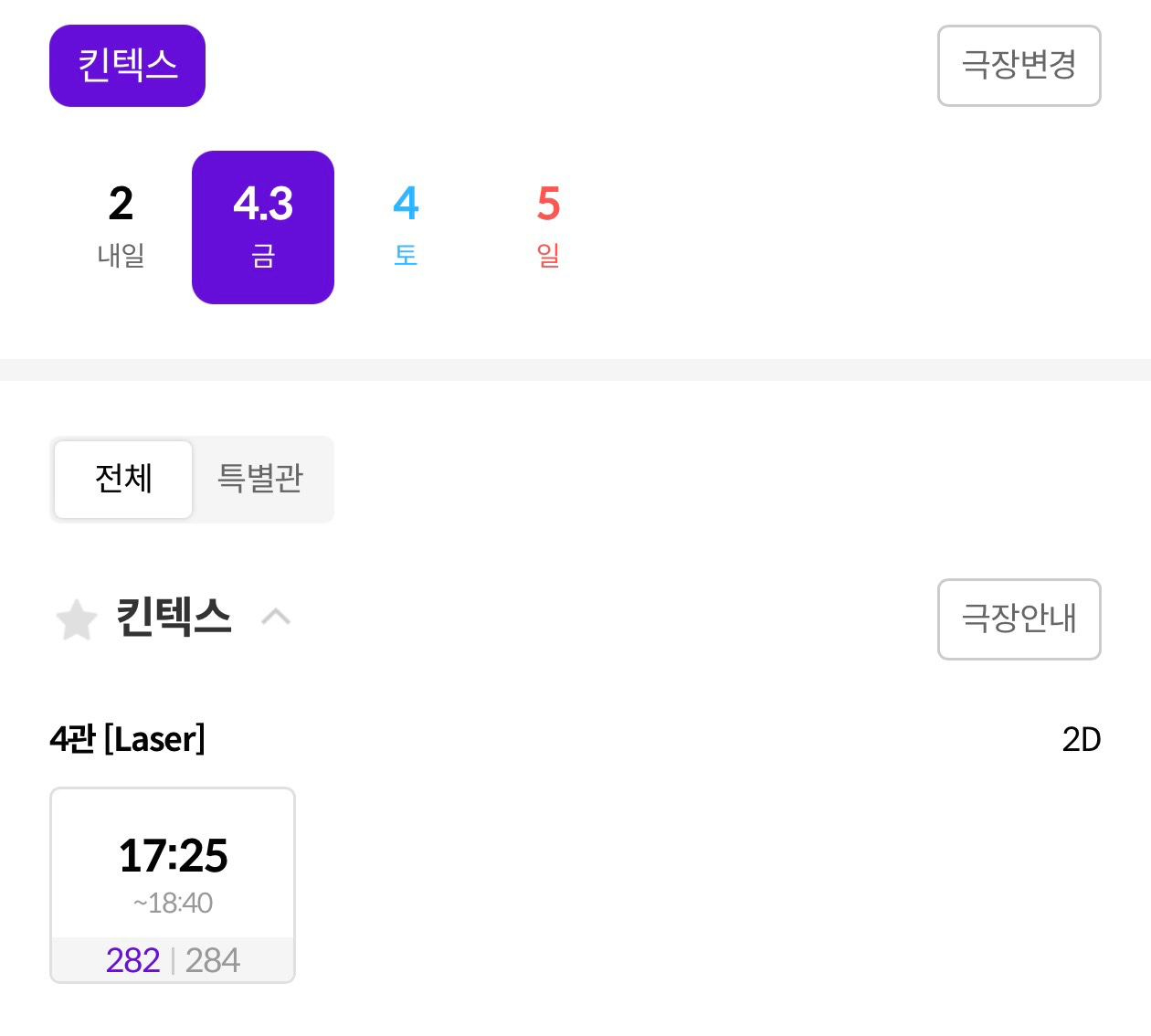This screenshot has height=1036, width=1151.
Task: Click the red 일 weekday label
Action: (548, 255)
